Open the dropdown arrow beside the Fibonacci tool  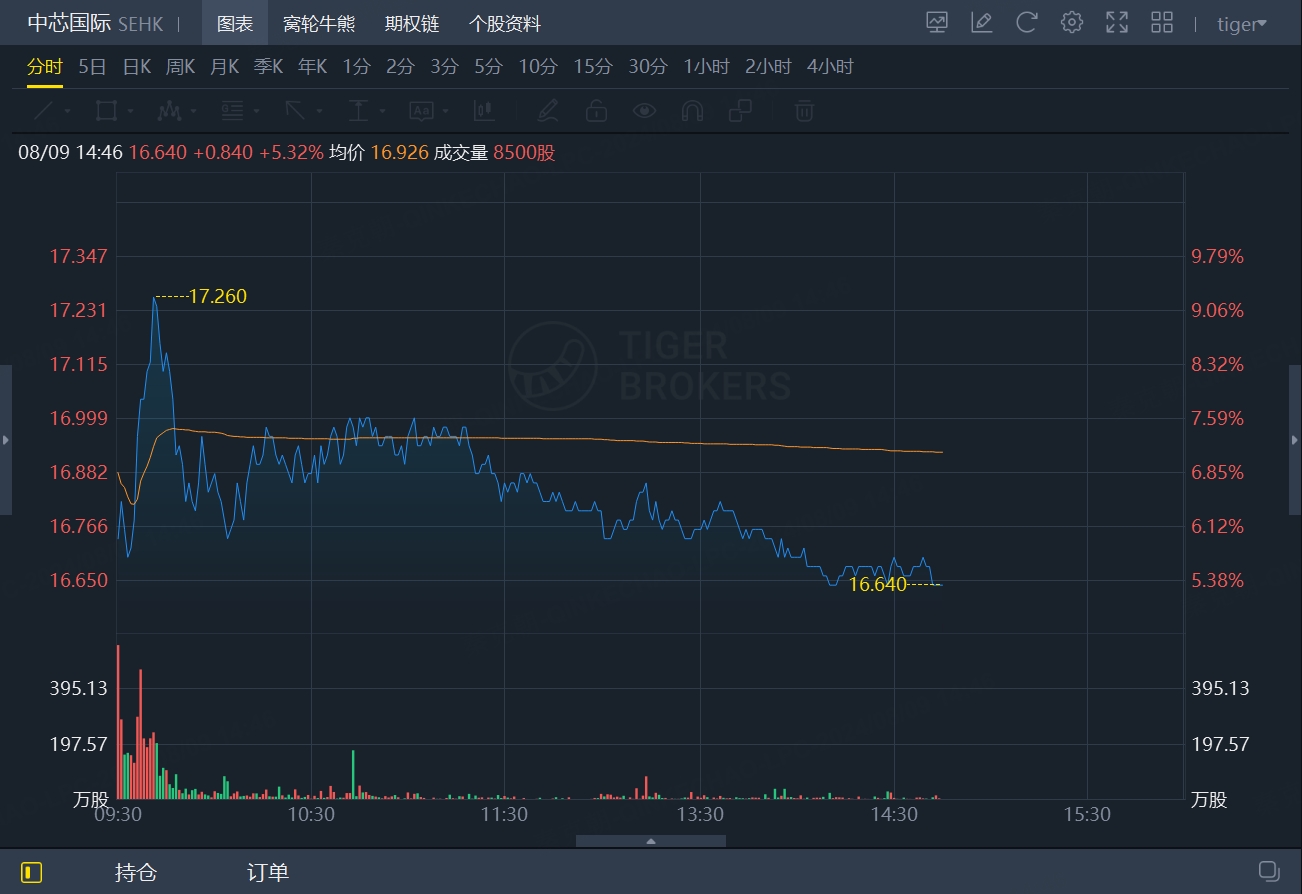pyautogui.click(x=257, y=111)
